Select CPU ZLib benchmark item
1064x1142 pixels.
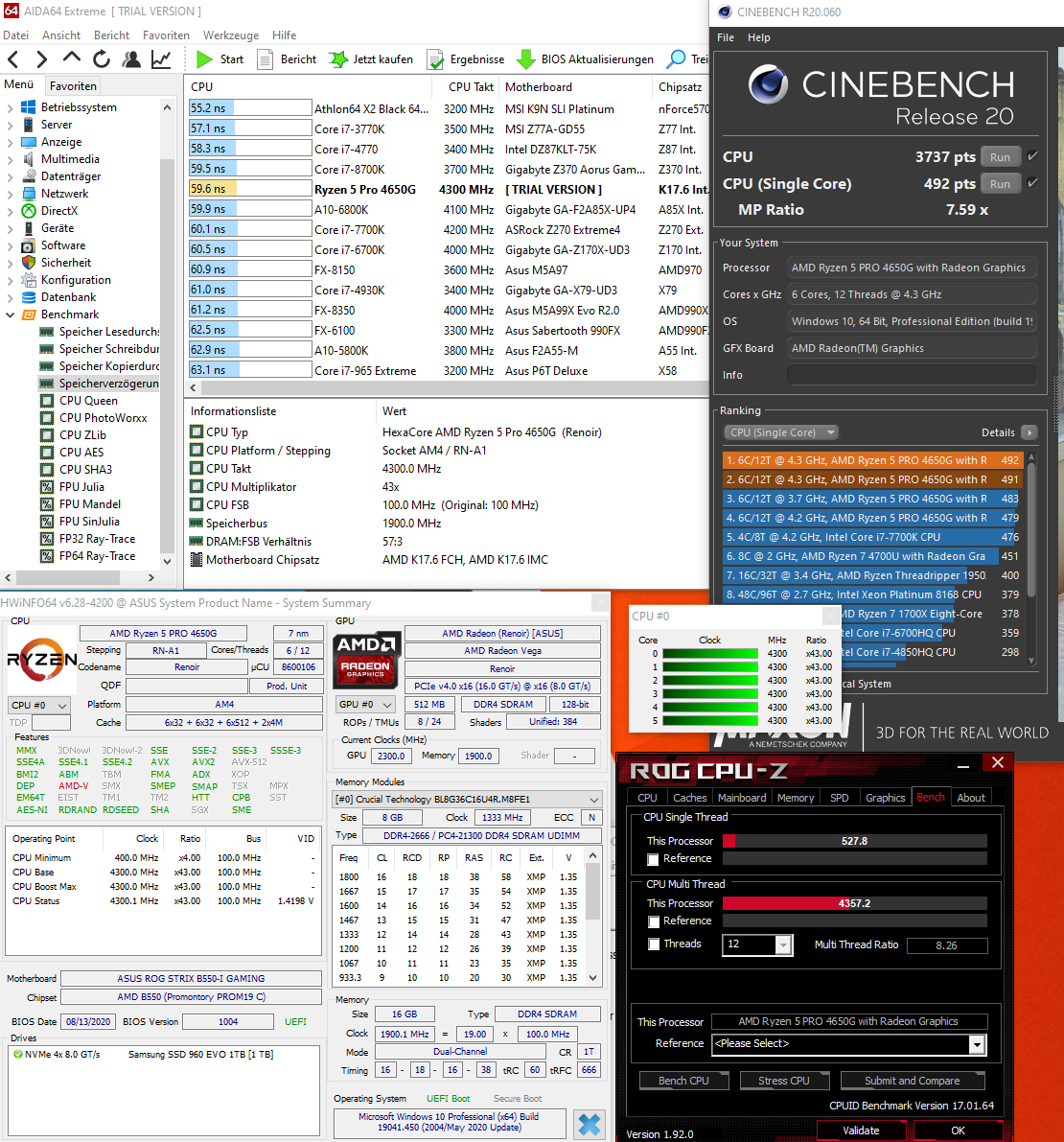click(82, 434)
